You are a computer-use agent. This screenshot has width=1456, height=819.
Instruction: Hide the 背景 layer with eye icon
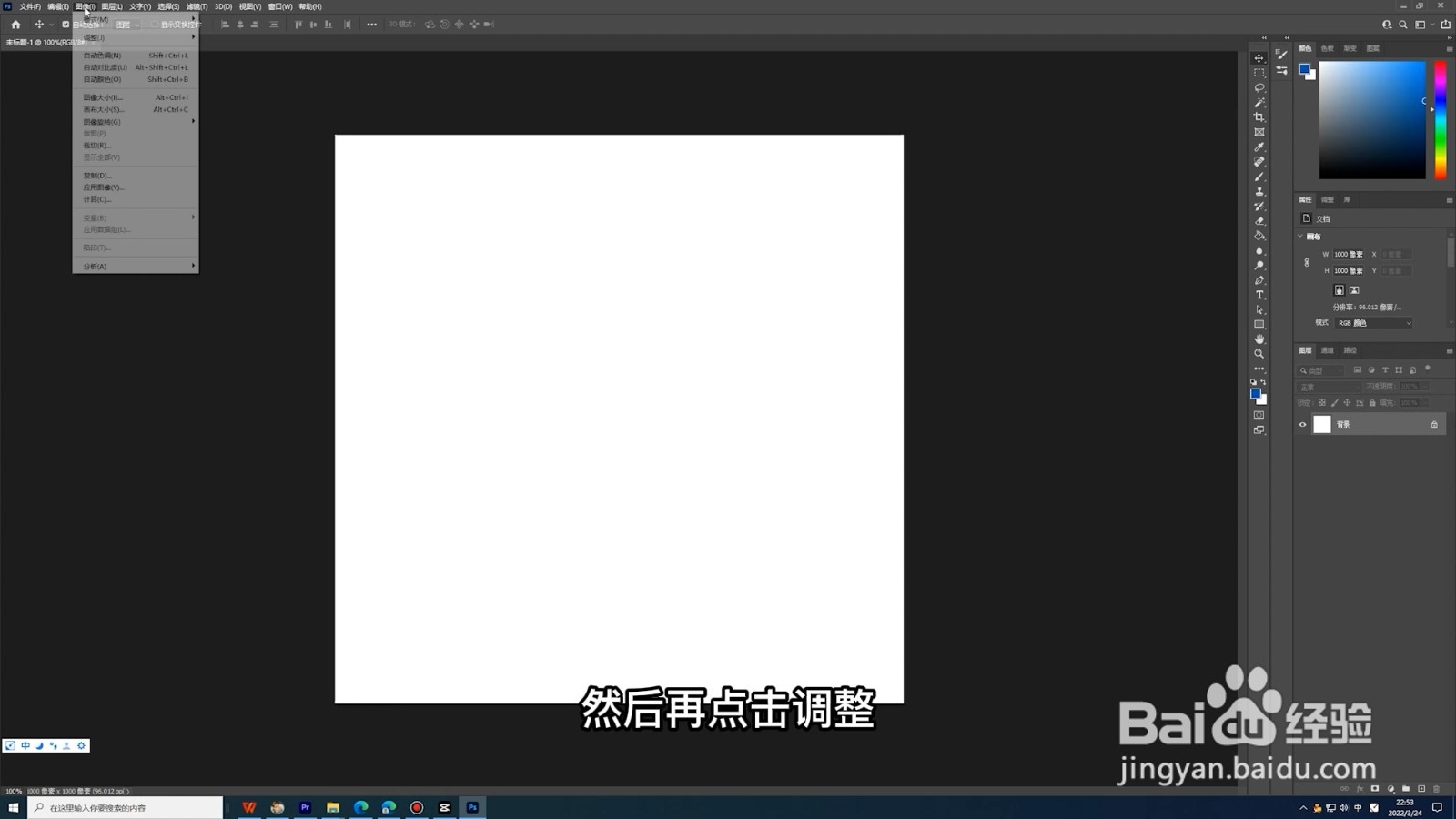pyautogui.click(x=1302, y=424)
